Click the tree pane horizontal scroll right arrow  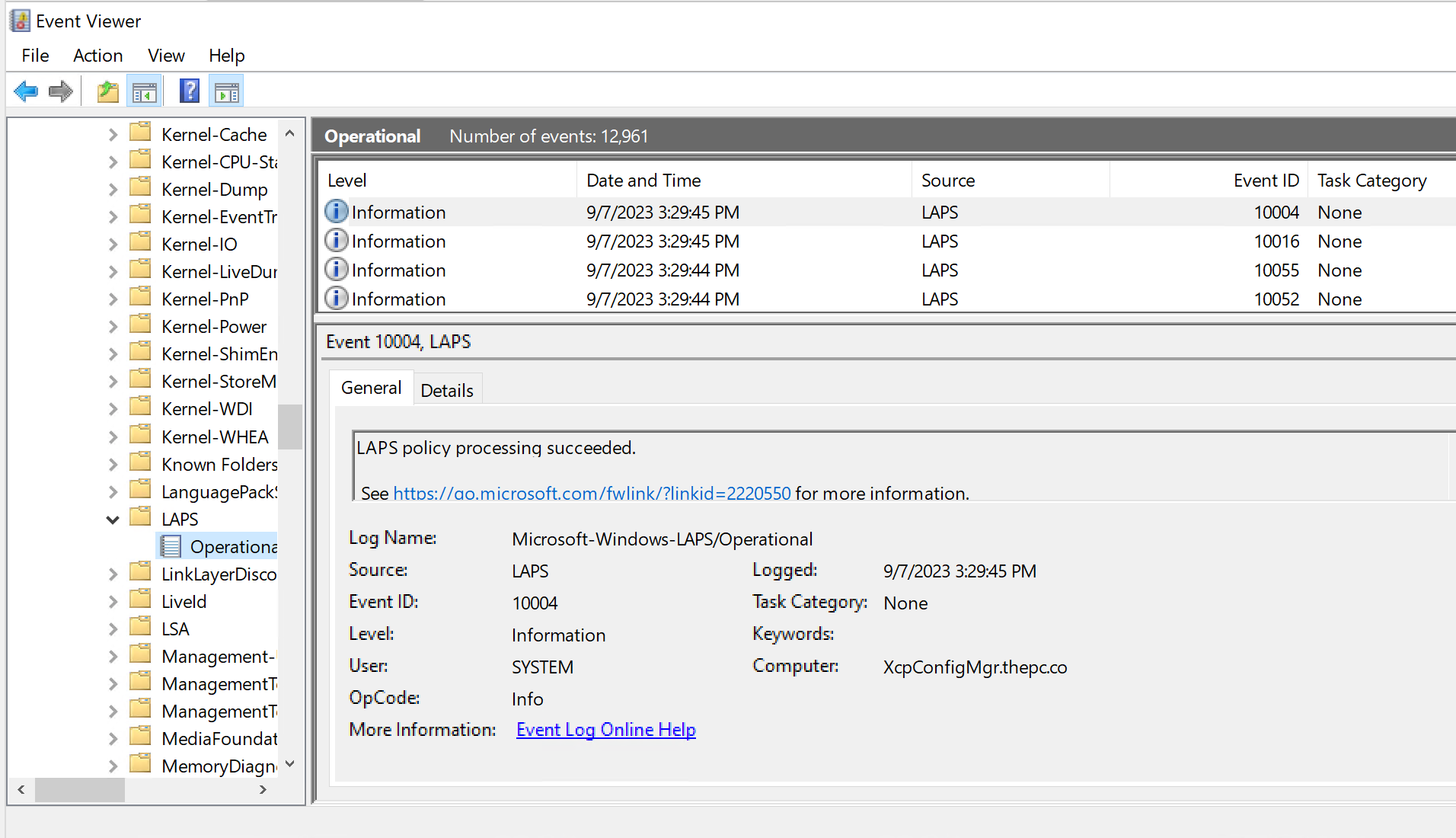point(263,790)
